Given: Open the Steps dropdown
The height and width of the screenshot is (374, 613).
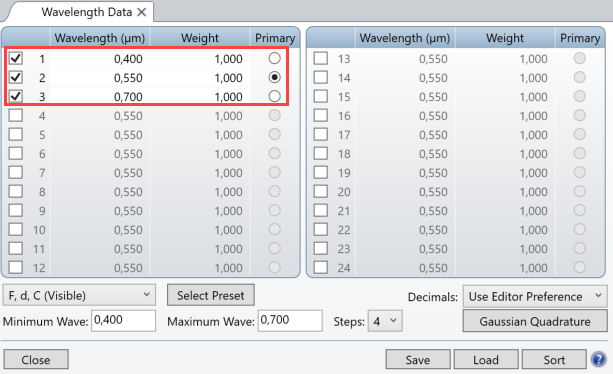Looking at the screenshot, I should (x=385, y=321).
